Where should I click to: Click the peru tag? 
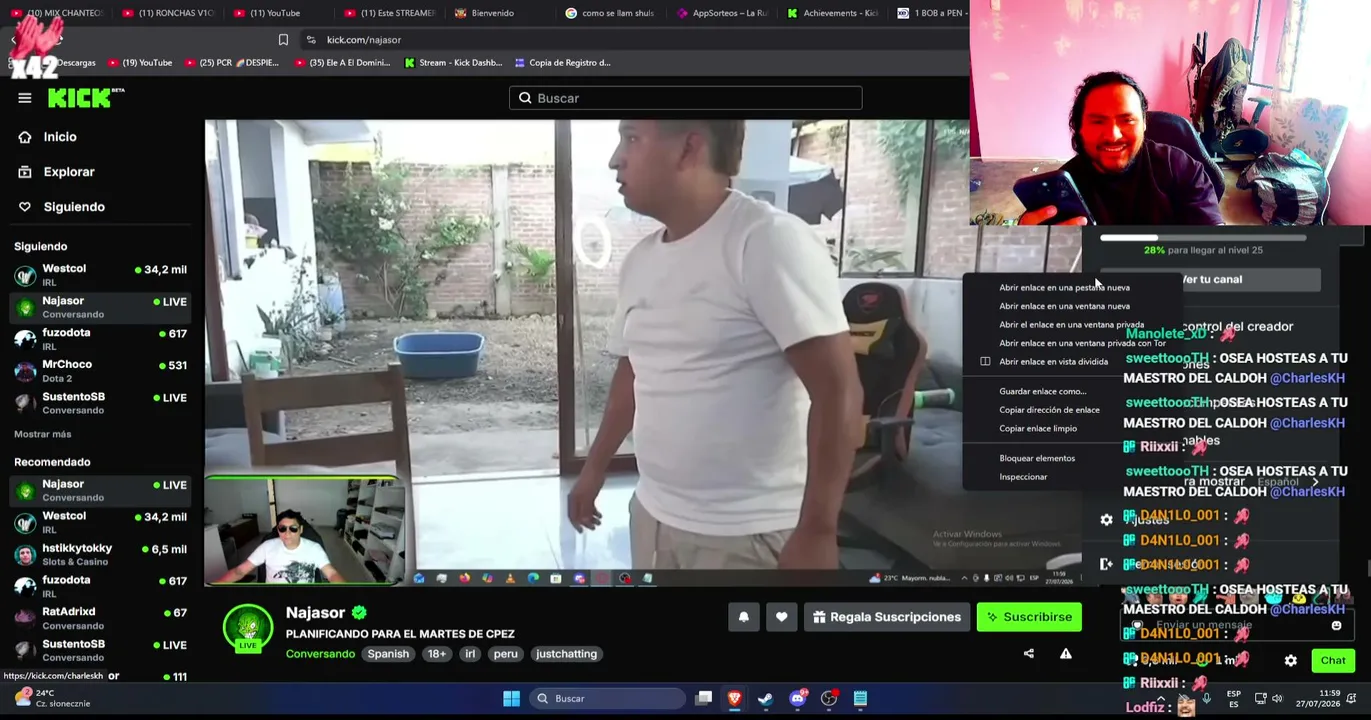505,654
